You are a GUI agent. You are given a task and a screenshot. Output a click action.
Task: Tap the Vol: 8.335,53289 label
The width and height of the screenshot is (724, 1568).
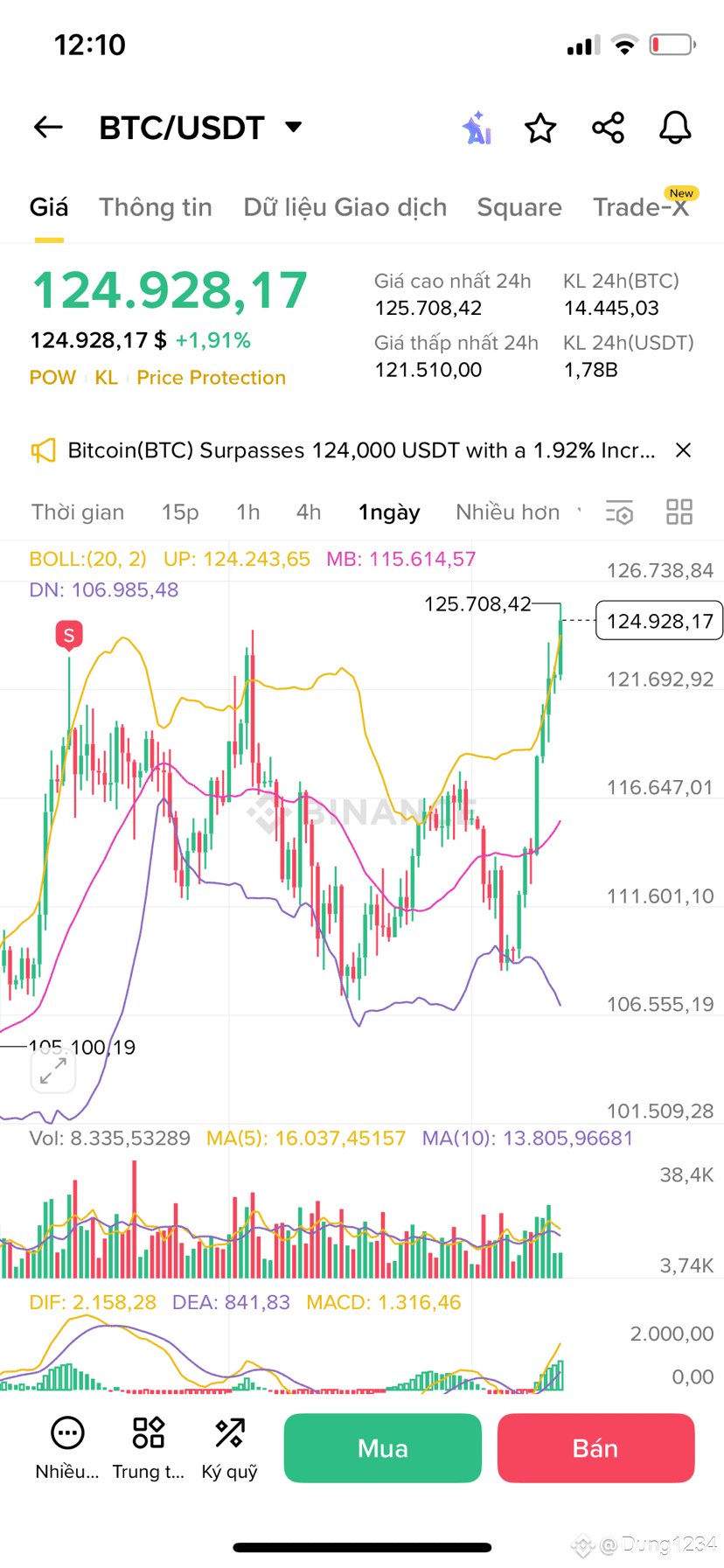(x=109, y=1139)
